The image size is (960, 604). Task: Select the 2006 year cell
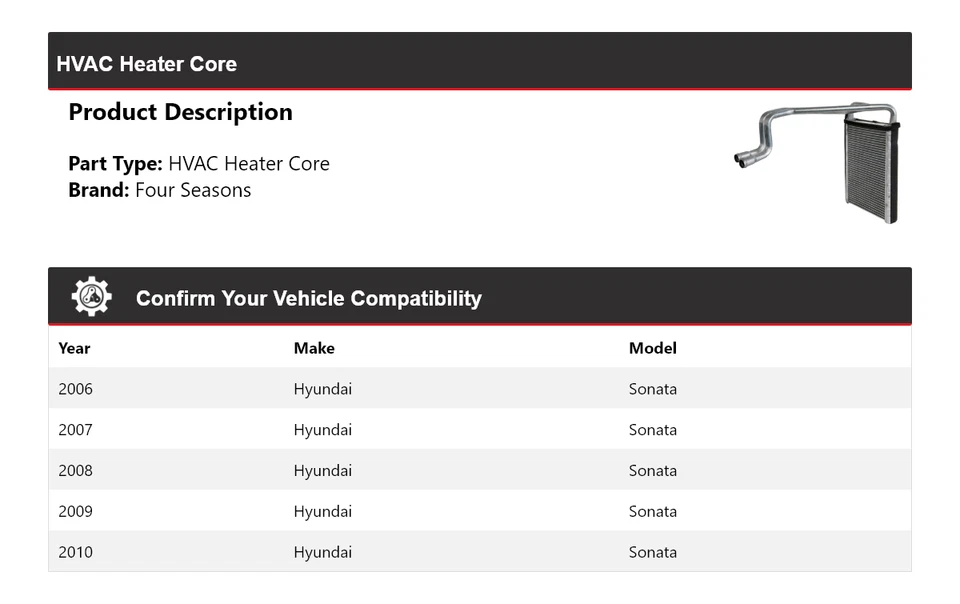click(x=75, y=389)
